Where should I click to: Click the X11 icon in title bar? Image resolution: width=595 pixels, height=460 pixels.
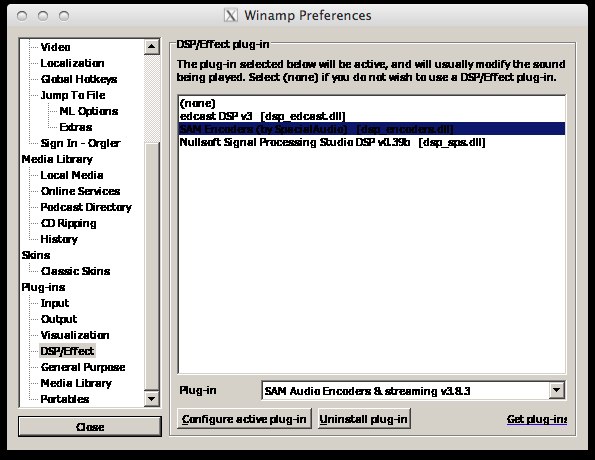point(231,16)
